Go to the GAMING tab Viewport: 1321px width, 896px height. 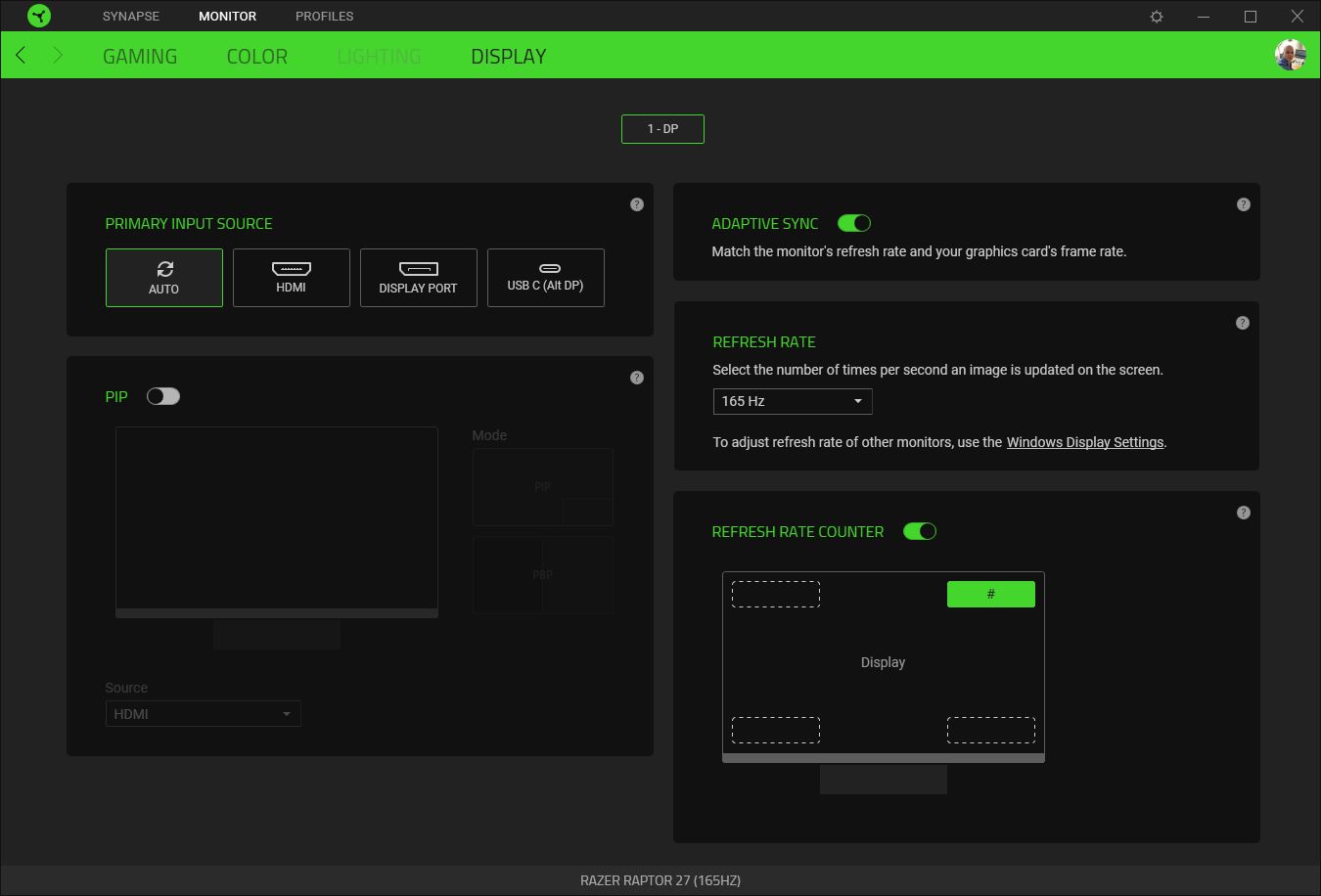(140, 56)
